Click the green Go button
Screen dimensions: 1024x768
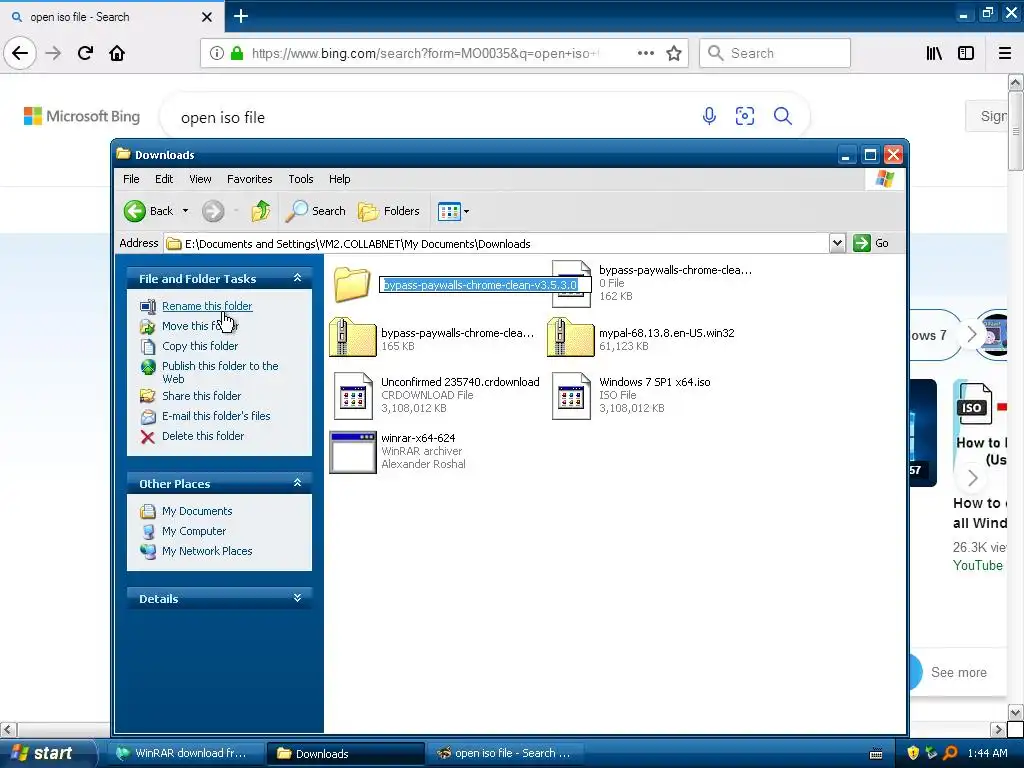click(871, 243)
